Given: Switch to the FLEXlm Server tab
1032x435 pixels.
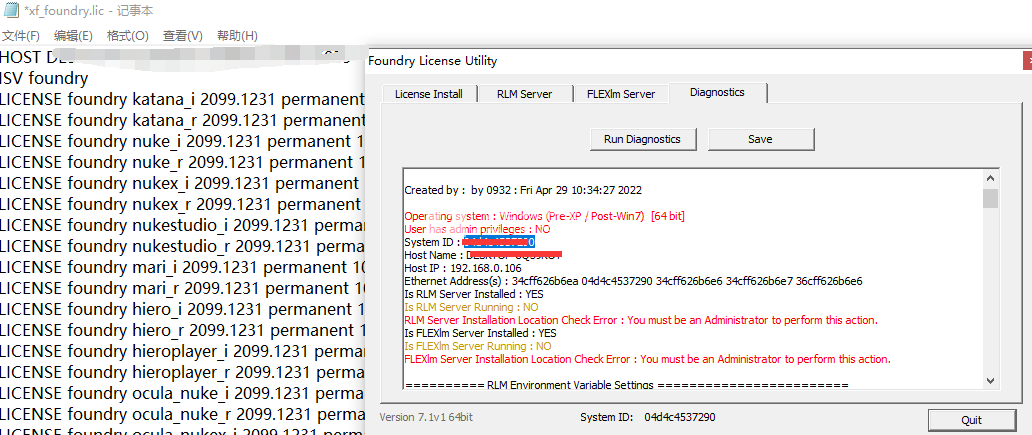Looking at the screenshot, I should [621, 94].
